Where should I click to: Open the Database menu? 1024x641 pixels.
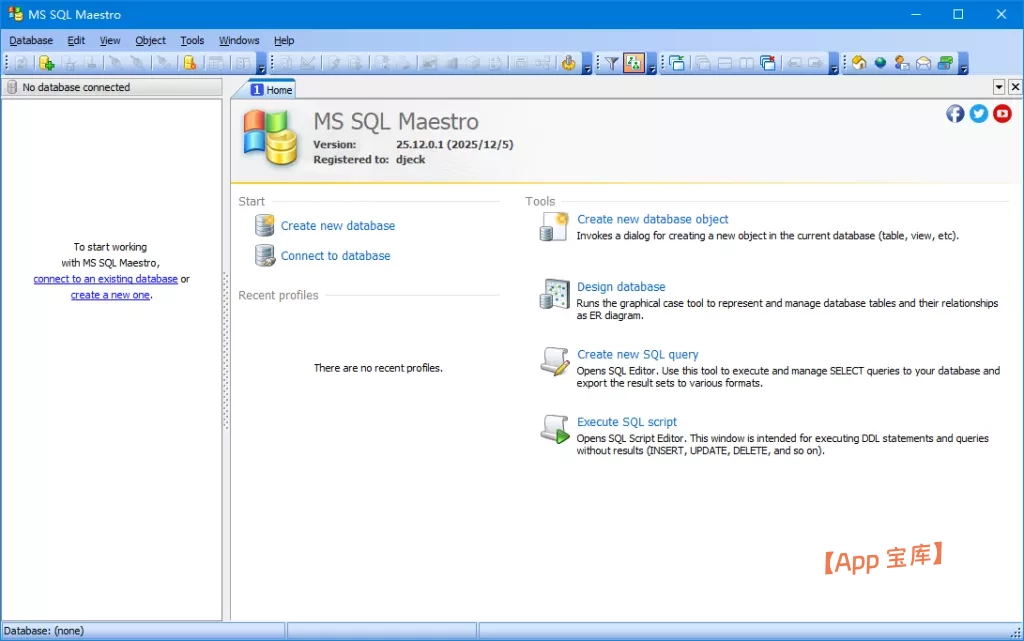click(31, 41)
